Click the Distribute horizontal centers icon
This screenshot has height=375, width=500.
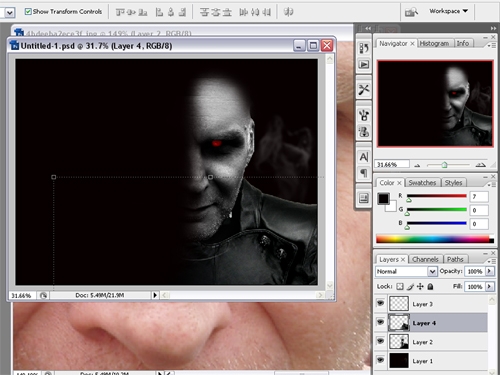255,12
